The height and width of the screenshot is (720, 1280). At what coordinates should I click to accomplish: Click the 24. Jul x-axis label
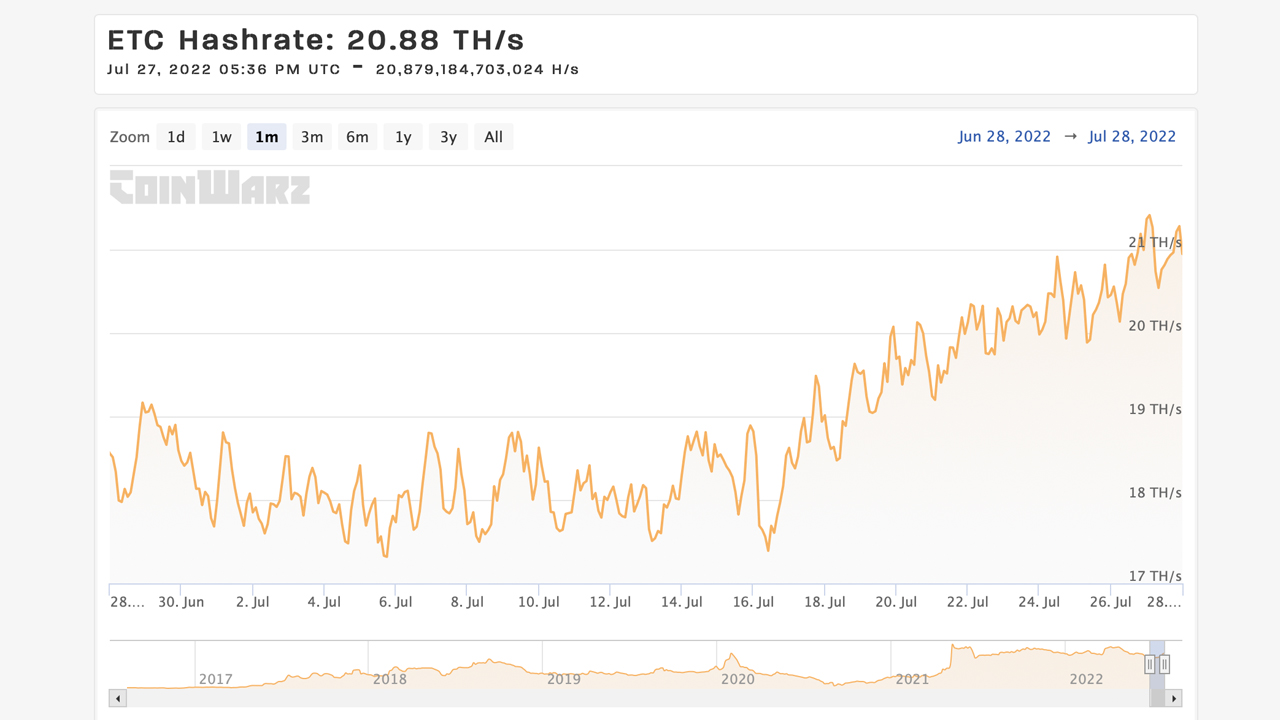coord(1039,602)
